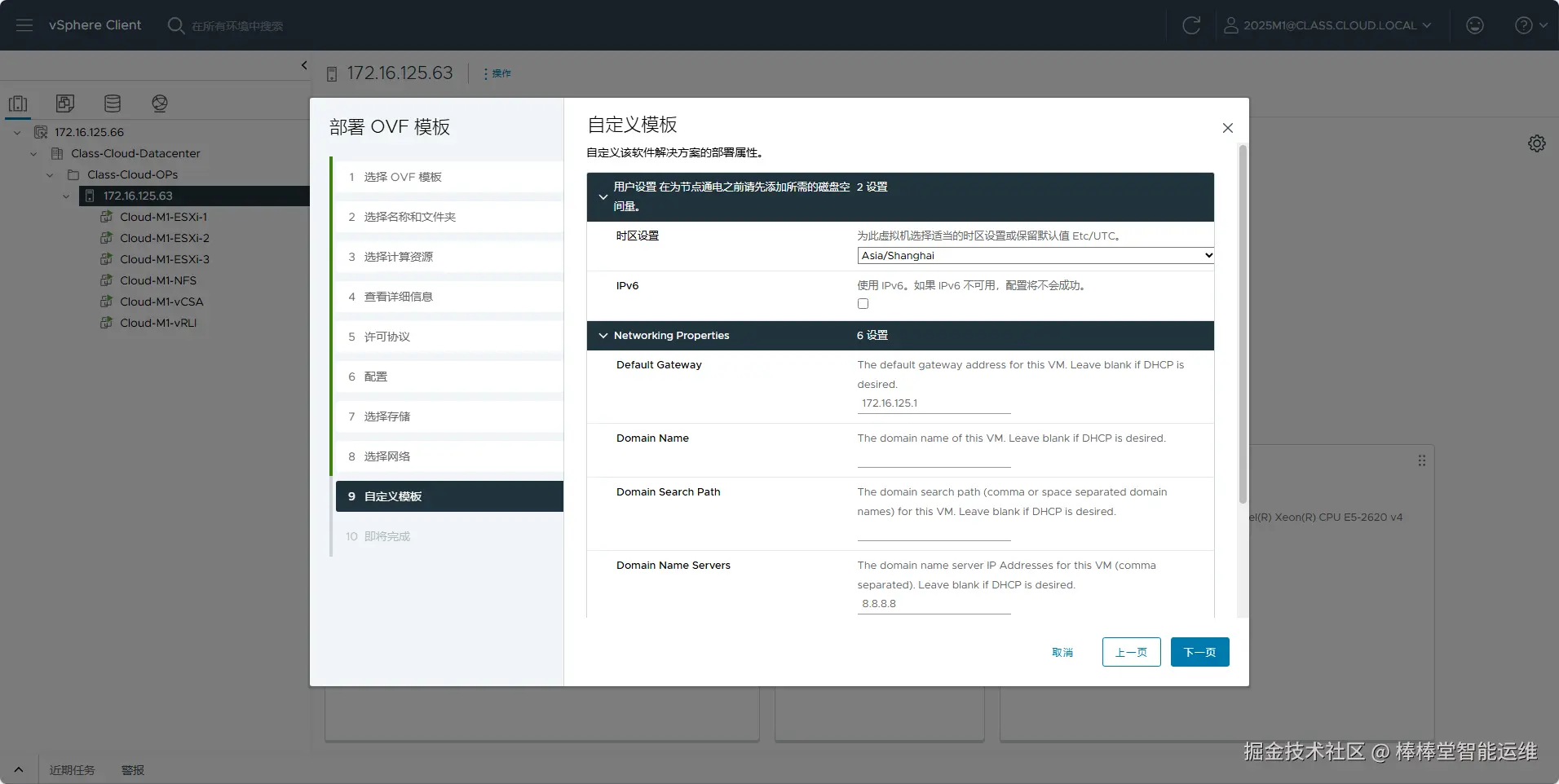Image resolution: width=1559 pixels, height=784 pixels.
Task: Click the dialog vertical scrollbar
Action: (x=1243, y=324)
